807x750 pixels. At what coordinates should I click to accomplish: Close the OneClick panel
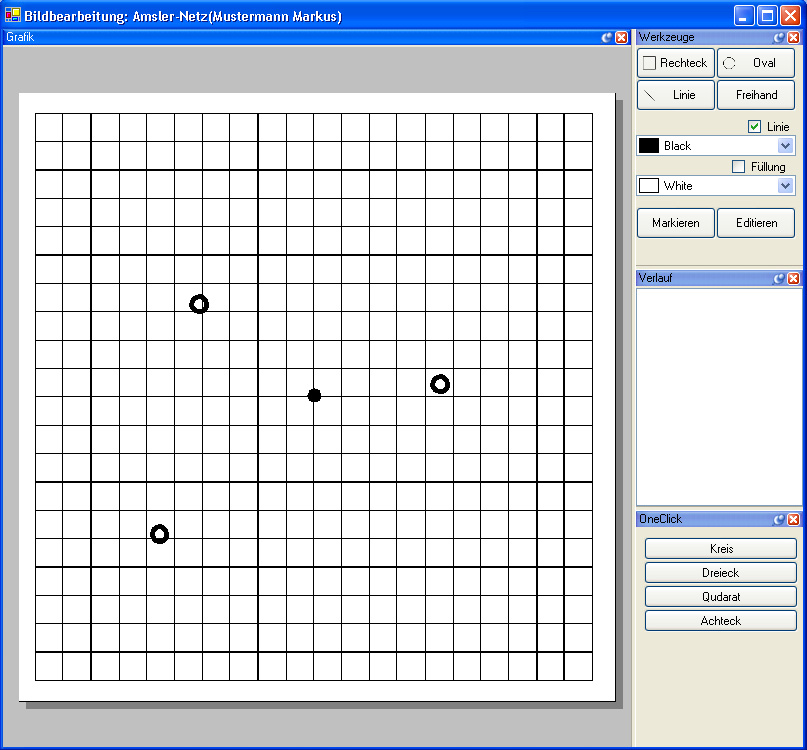coord(794,519)
